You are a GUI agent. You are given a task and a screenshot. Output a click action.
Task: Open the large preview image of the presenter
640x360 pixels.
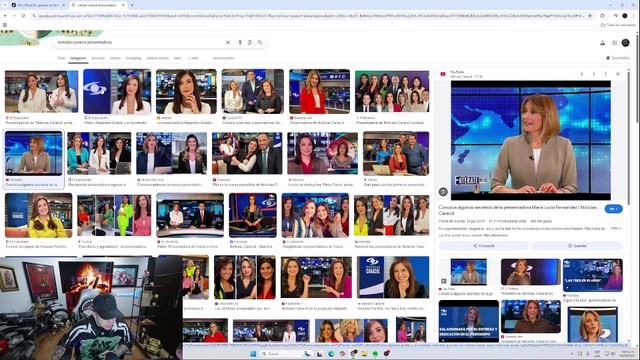pyautogui.click(x=531, y=140)
